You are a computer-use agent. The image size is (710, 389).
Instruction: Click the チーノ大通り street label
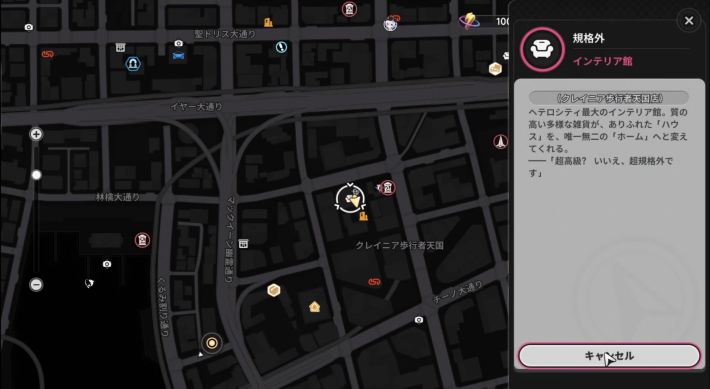[x=458, y=292]
